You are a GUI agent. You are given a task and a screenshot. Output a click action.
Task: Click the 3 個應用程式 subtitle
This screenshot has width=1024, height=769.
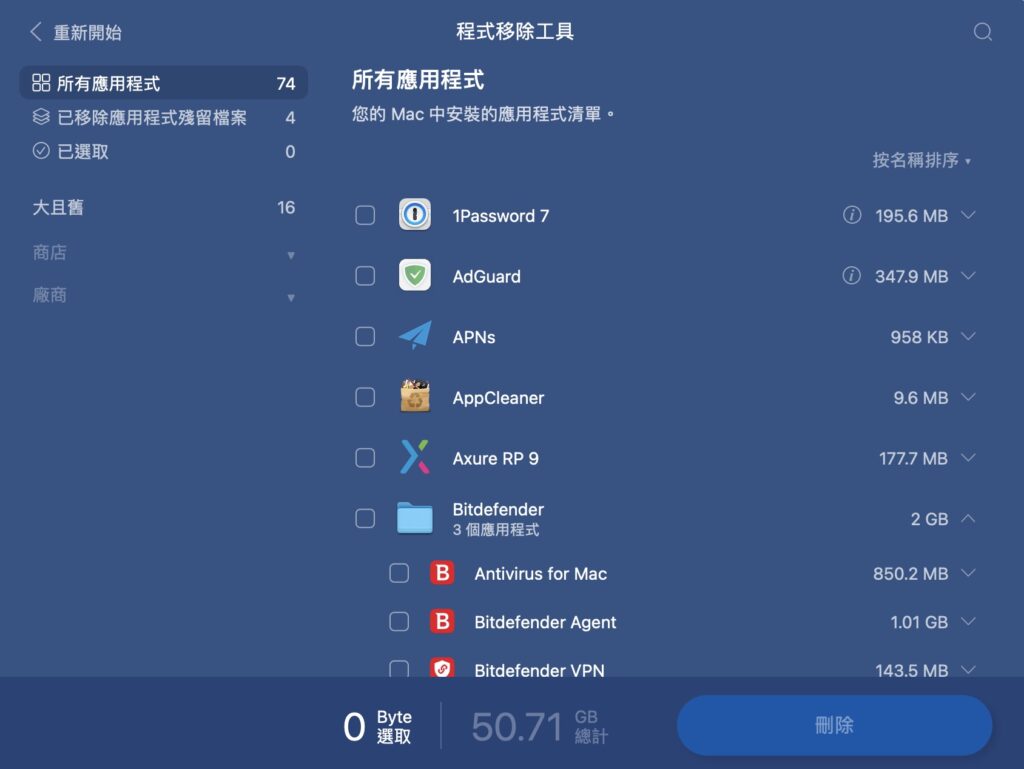coord(496,529)
